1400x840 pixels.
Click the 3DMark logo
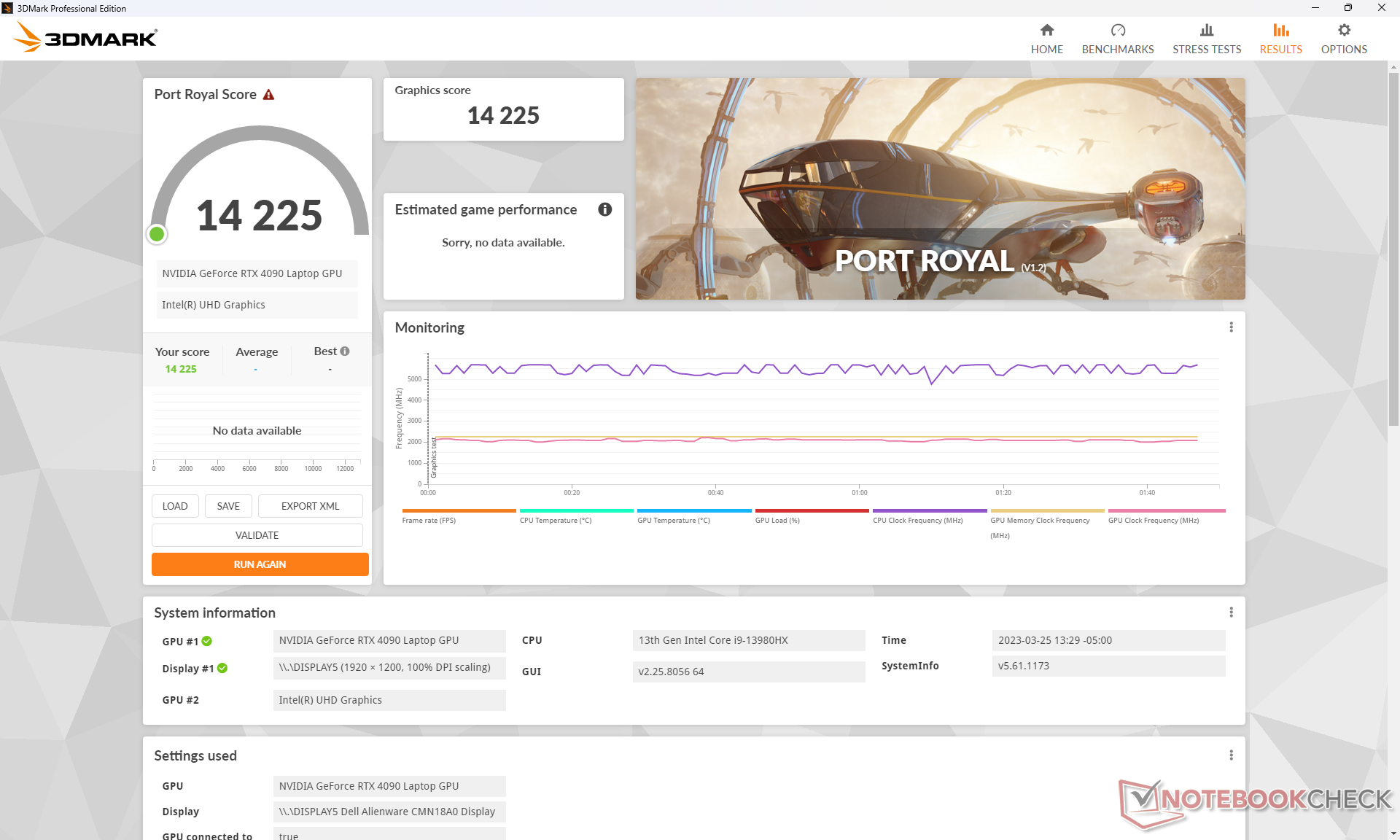tap(85, 37)
